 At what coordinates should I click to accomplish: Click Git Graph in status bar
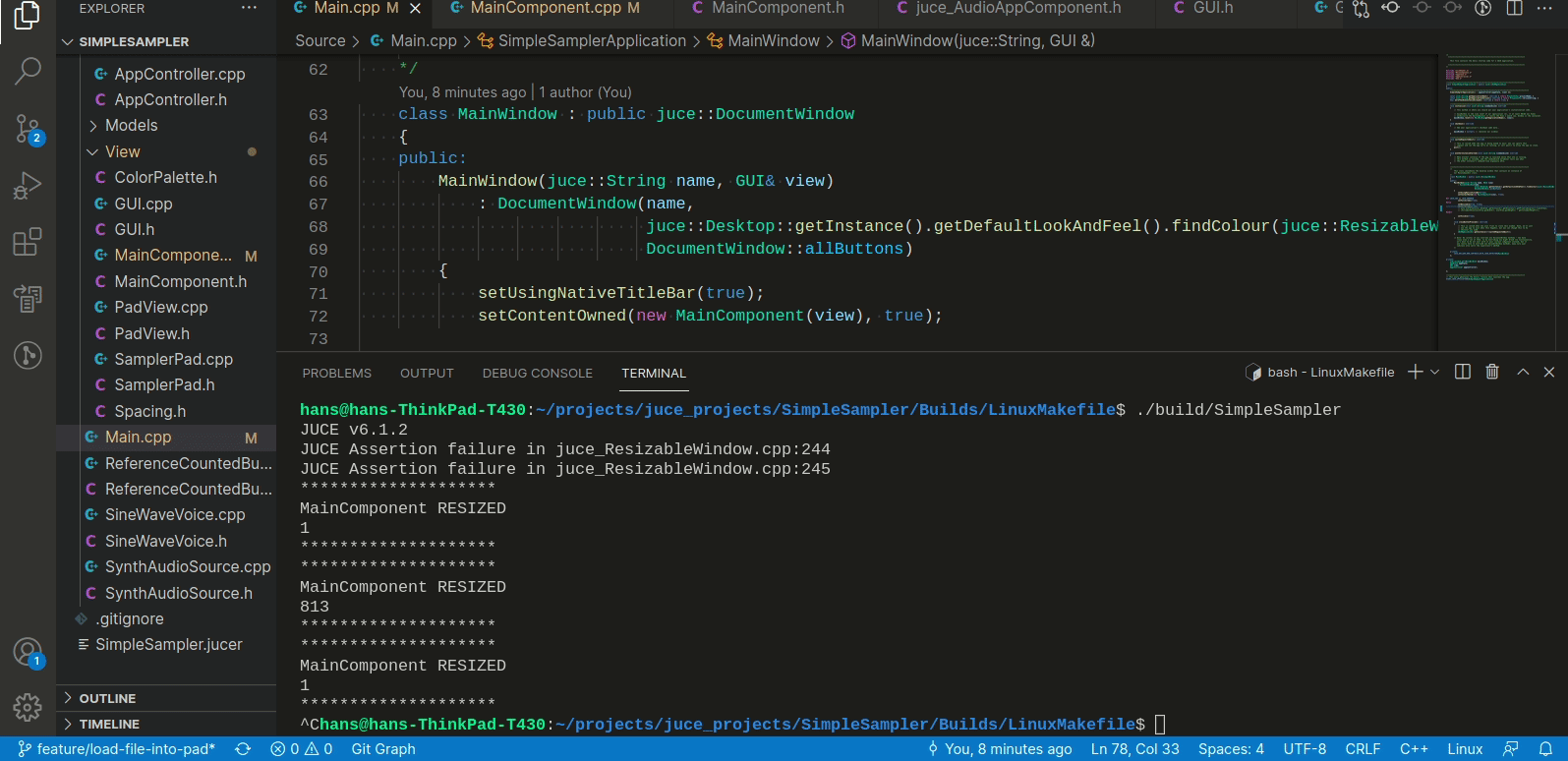click(383, 749)
